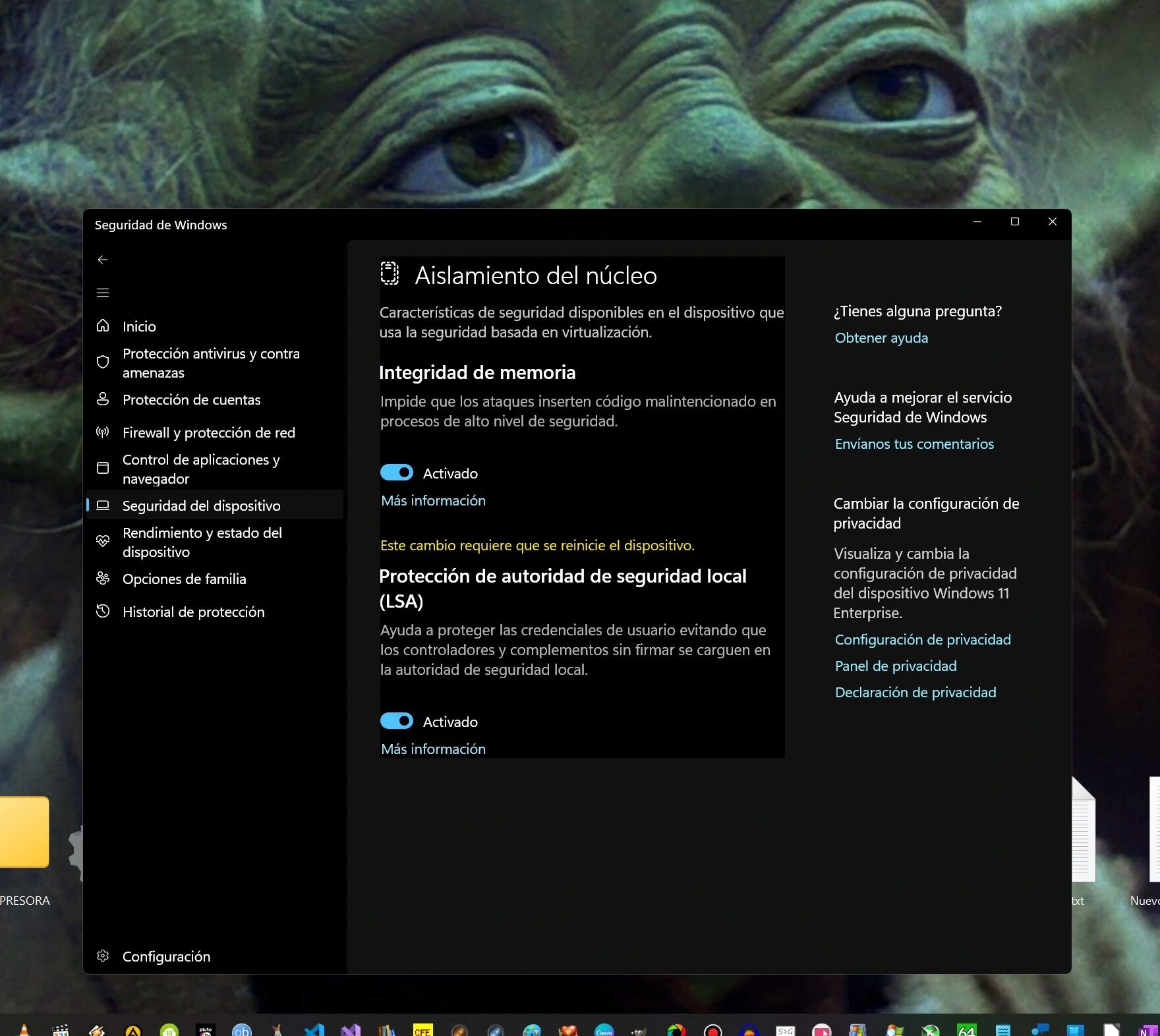Open Más información under Integridad de memoria
Image resolution: width=1160 pixels, height=1036 pixels.
pyautogui.click(x=433, y=500)
